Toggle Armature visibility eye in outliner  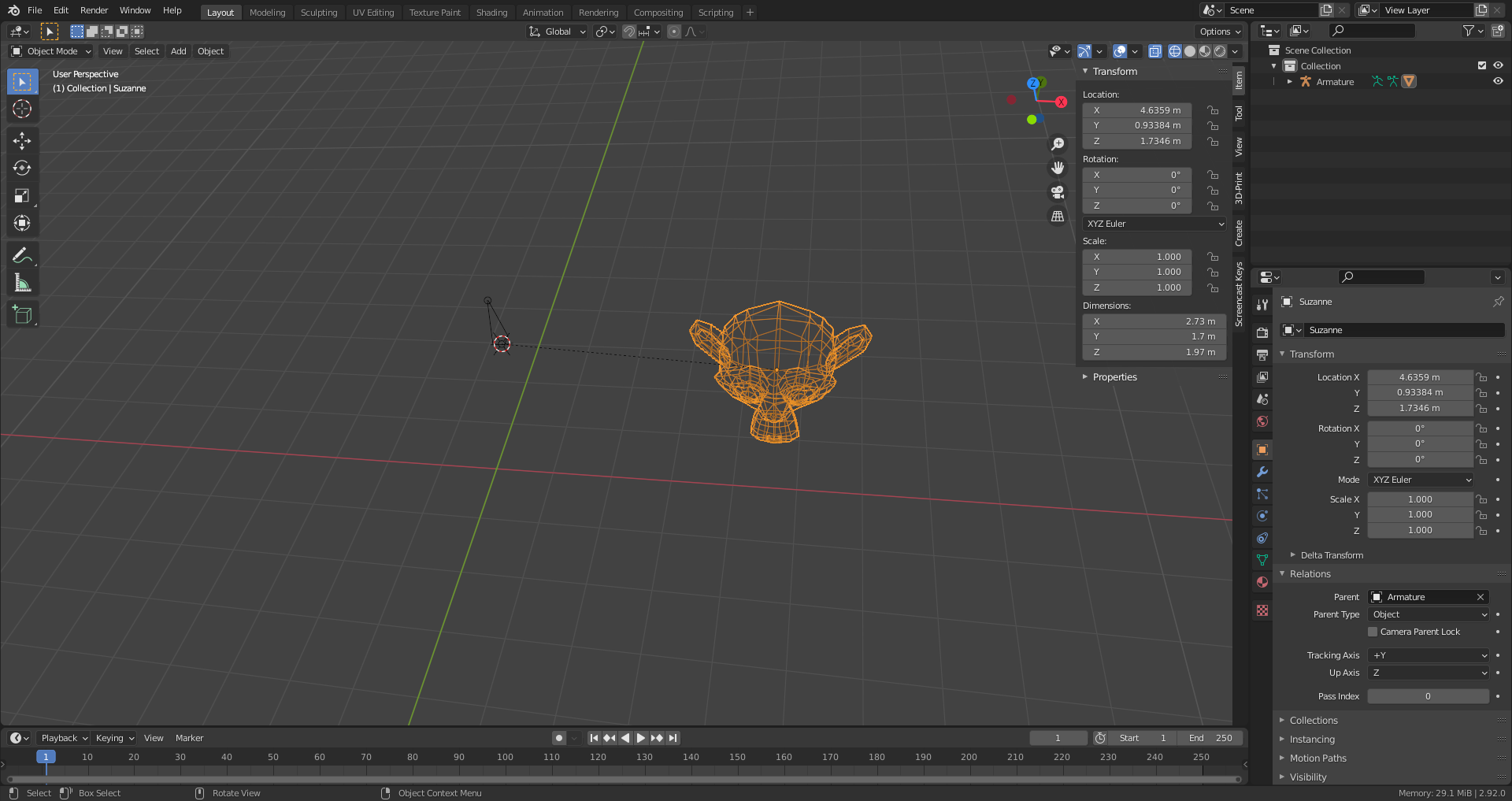(1498, 81)
